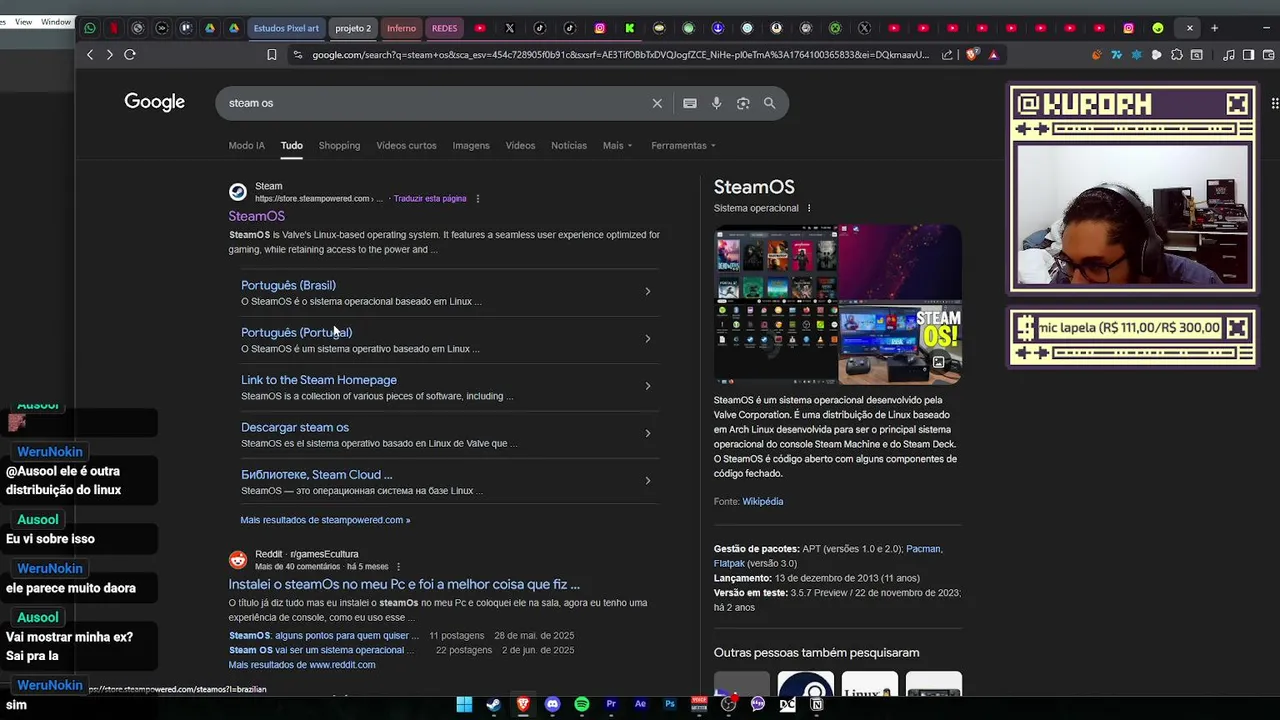Viewport: 1280px width, 720px height.
Task: Open Photoshop from the taskbar
Action: click(670, 704)
